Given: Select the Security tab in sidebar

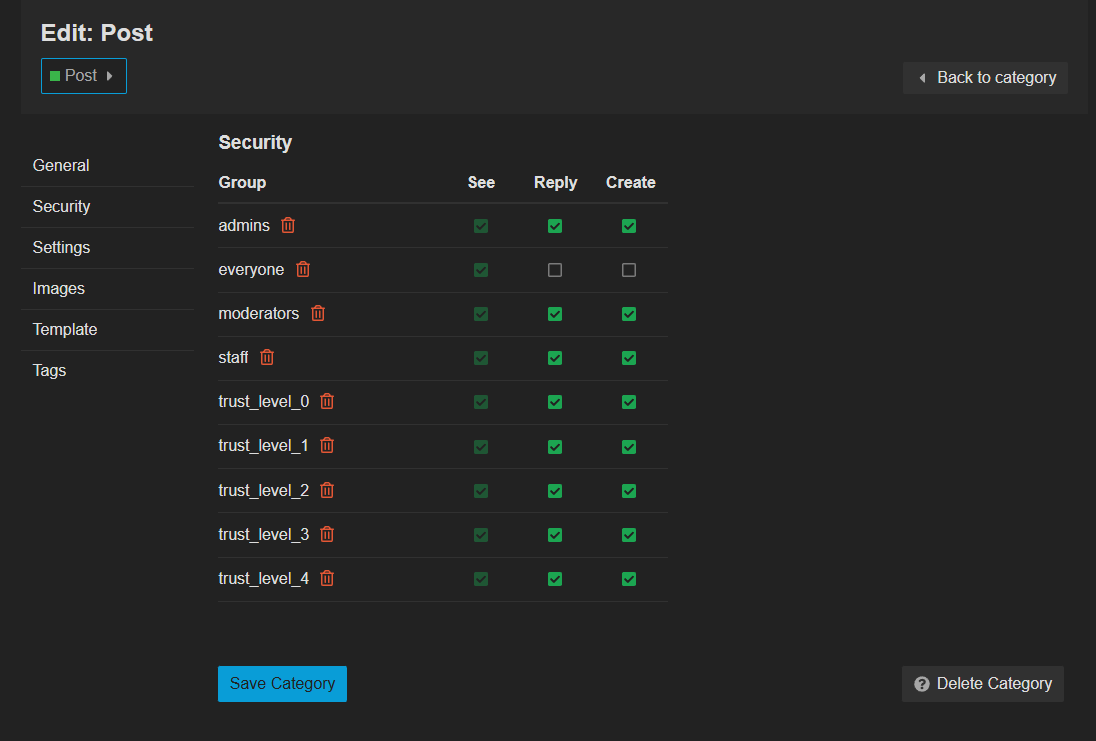Looking at the screenshot, I should (108, 207).
